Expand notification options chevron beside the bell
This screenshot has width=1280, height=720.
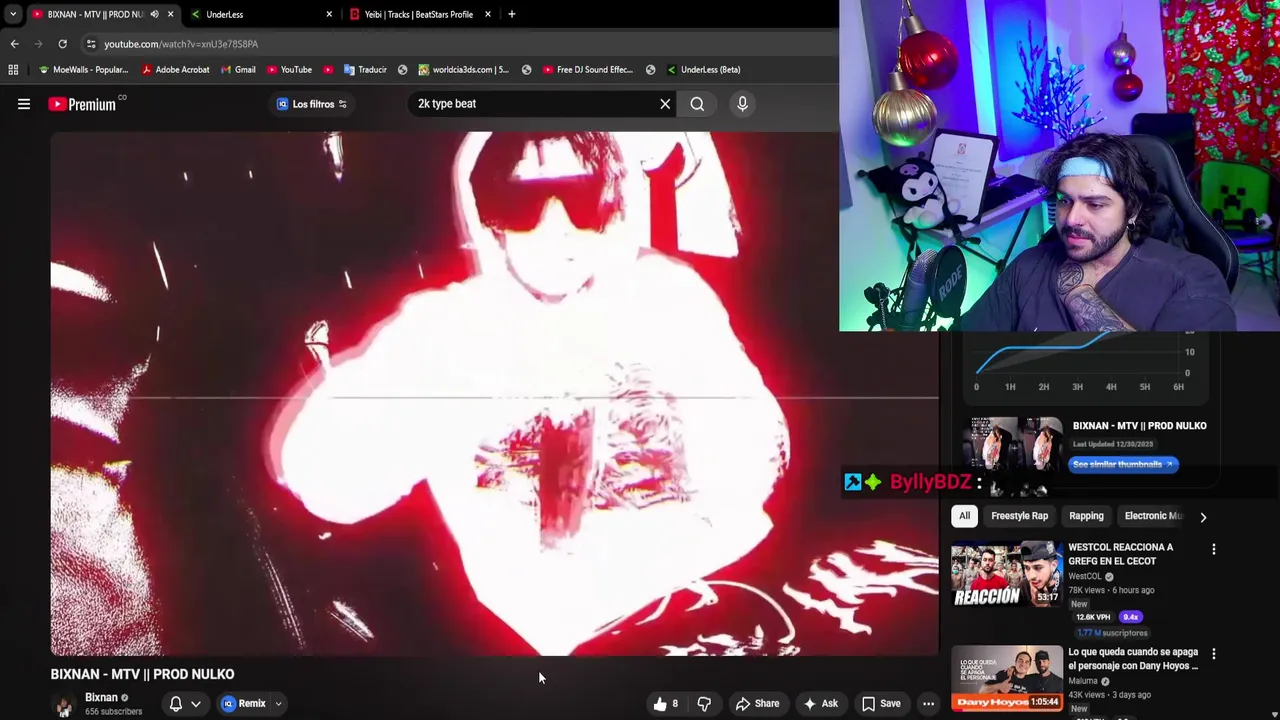pyautogui.click(x=196, y=704)
